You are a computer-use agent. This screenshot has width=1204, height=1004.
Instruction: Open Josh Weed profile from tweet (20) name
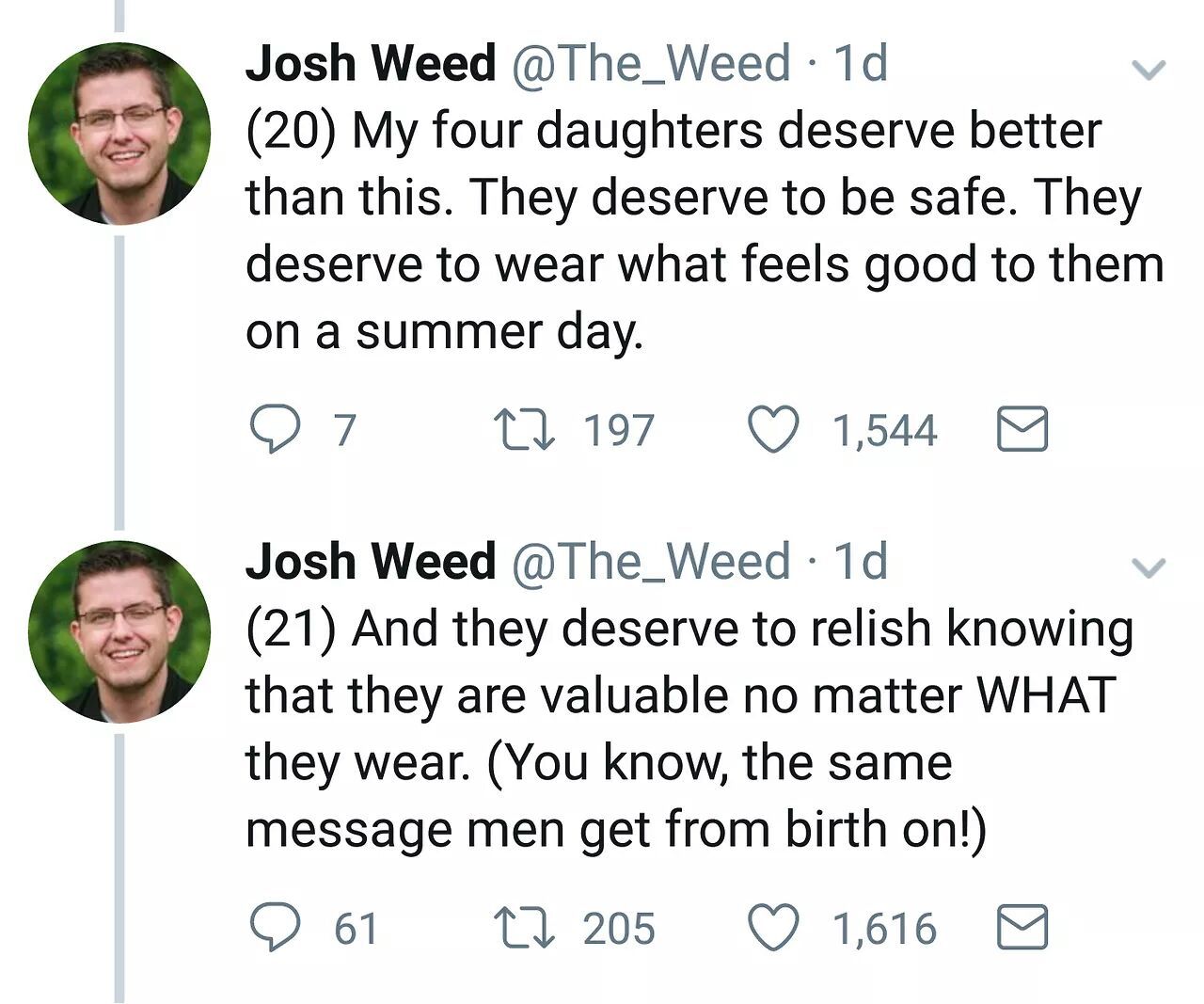(x=370, y=64)
